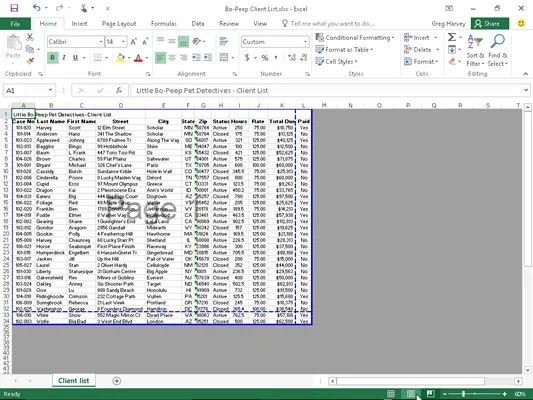Increase font size with the large A
The height and width of the screenshot is (400, 533).
133,42
